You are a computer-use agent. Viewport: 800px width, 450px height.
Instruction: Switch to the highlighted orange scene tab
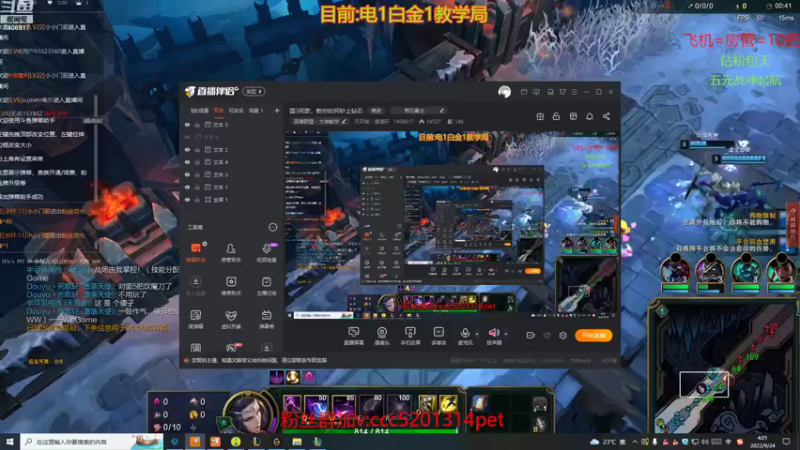pyautogui.click(x=219, y=111)
